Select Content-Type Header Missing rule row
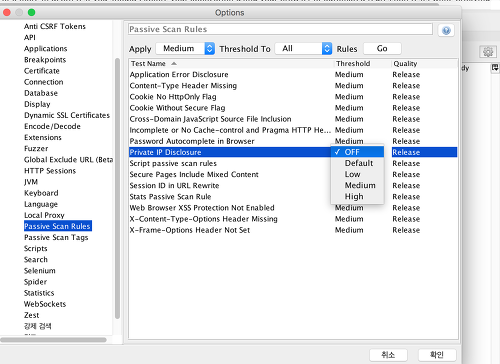The height and width of the screenshot is (364, 500). pos(293,86)
